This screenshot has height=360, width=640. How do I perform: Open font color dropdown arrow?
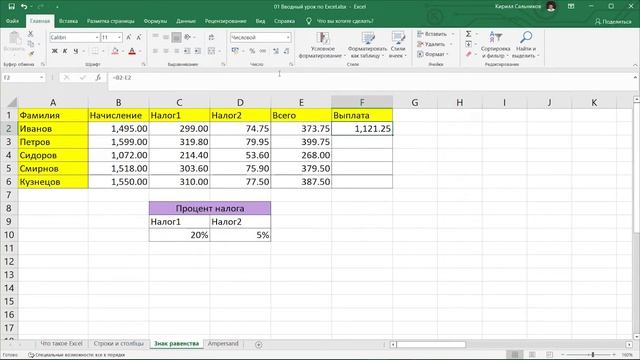point(140,51)
